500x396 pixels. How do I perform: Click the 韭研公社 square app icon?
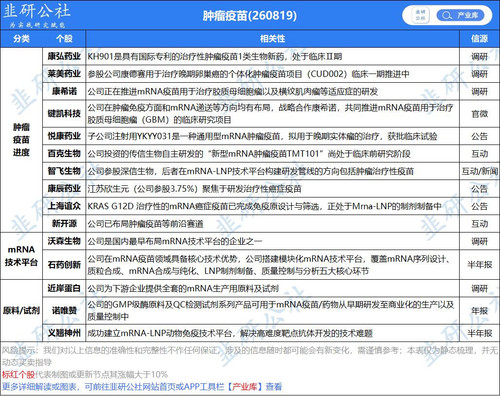[420, 15]
